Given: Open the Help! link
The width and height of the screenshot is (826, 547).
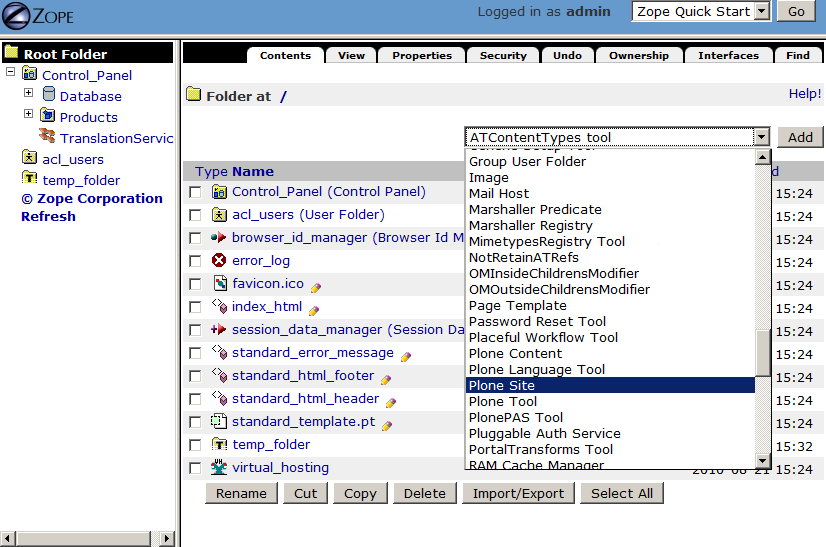Looking at the screenshot, I should coord(804,94).
